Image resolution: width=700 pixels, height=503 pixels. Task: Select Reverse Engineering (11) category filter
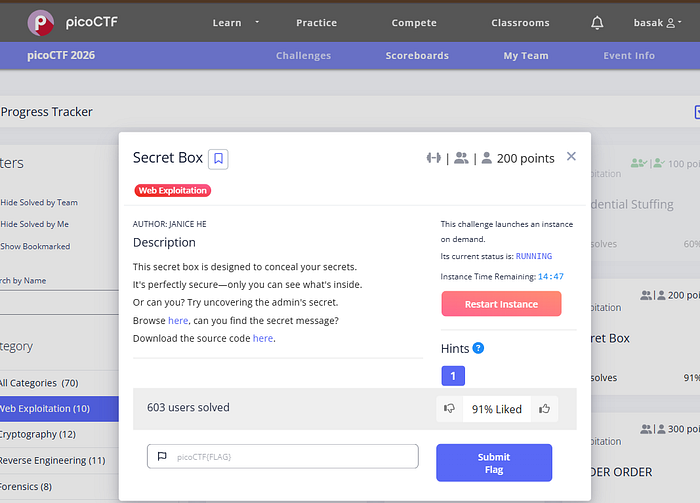pos(59,460)
